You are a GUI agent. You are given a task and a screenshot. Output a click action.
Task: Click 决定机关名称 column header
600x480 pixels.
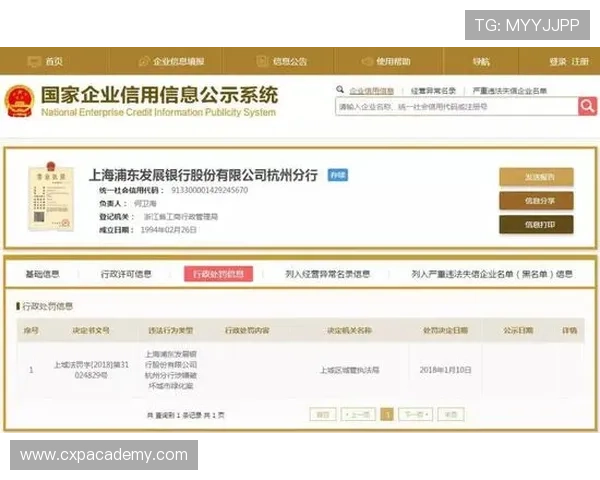[x=349, y=330]
